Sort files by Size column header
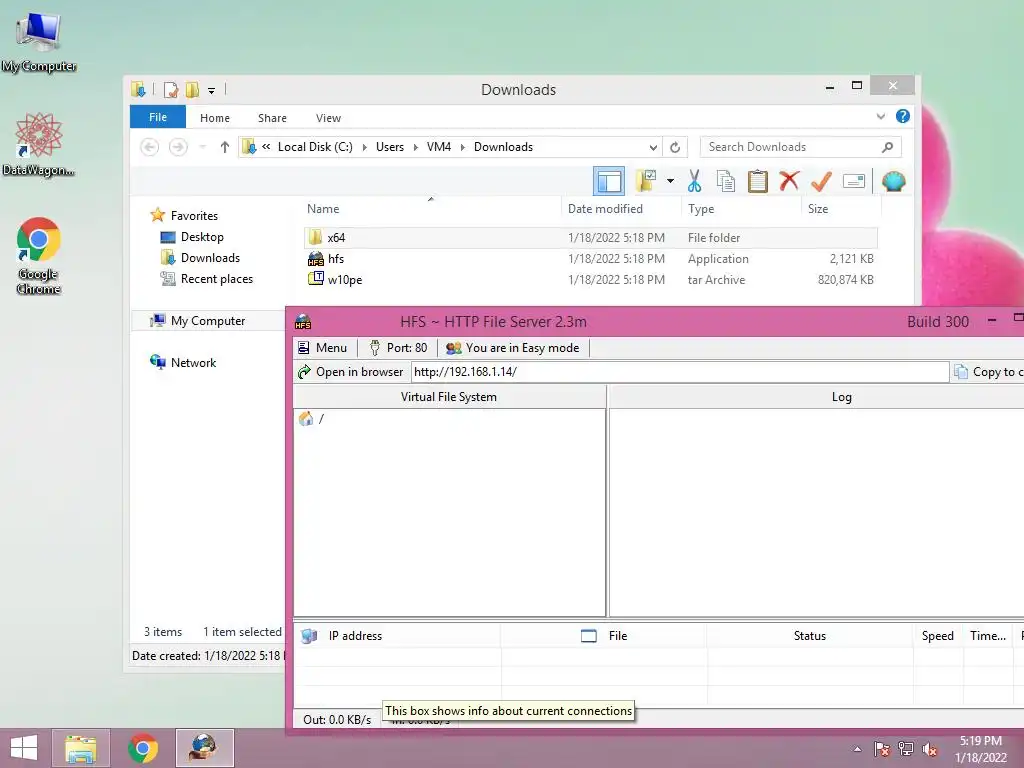 (x=841, y=208)
